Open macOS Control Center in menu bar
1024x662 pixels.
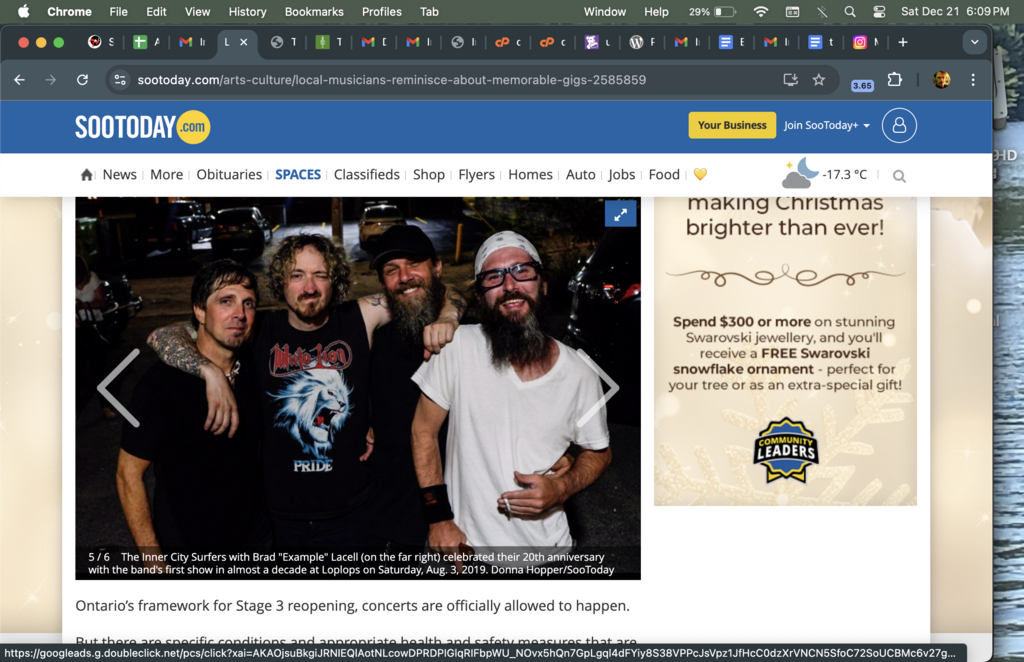pyautogui.click(x=879, y=12)
